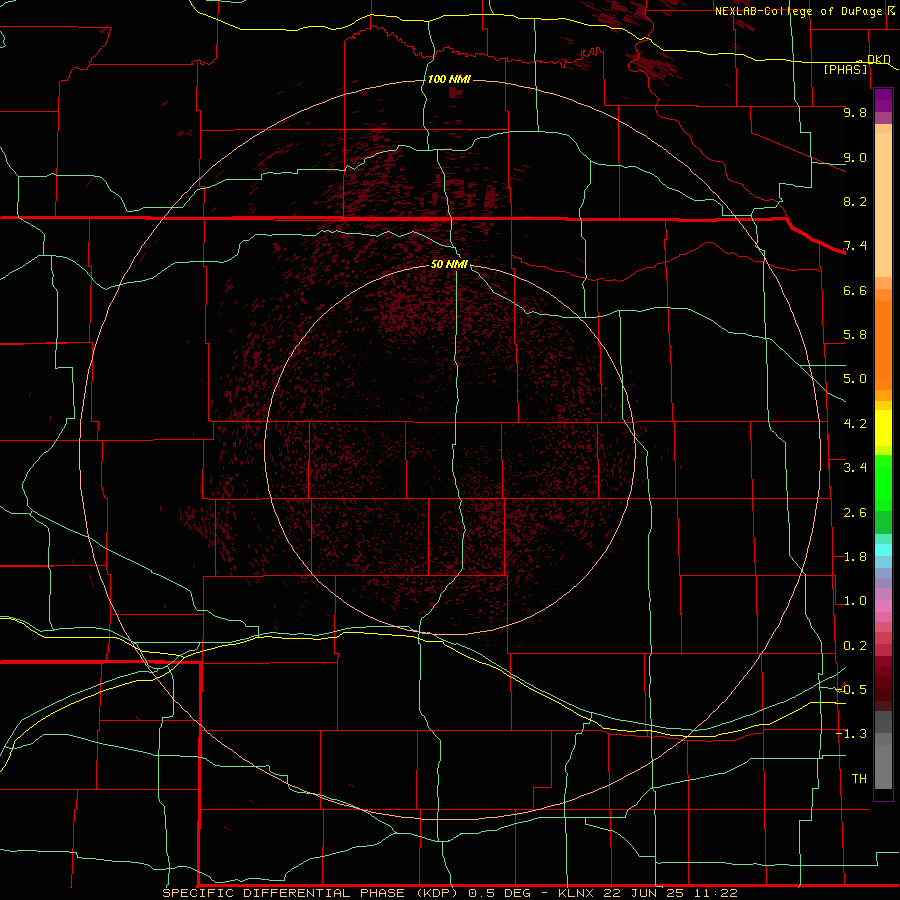Click the 1.8 legend value
This screenshot has width=900, height=900.
[855, 557]
